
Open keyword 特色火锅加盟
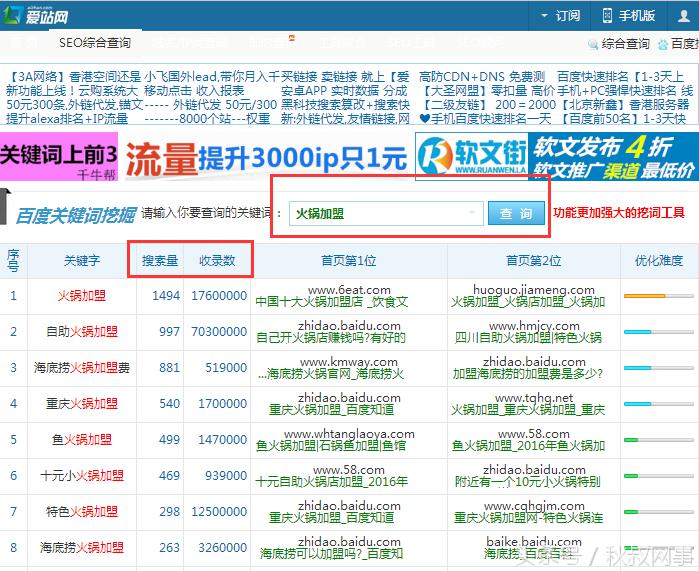(82, 512)
